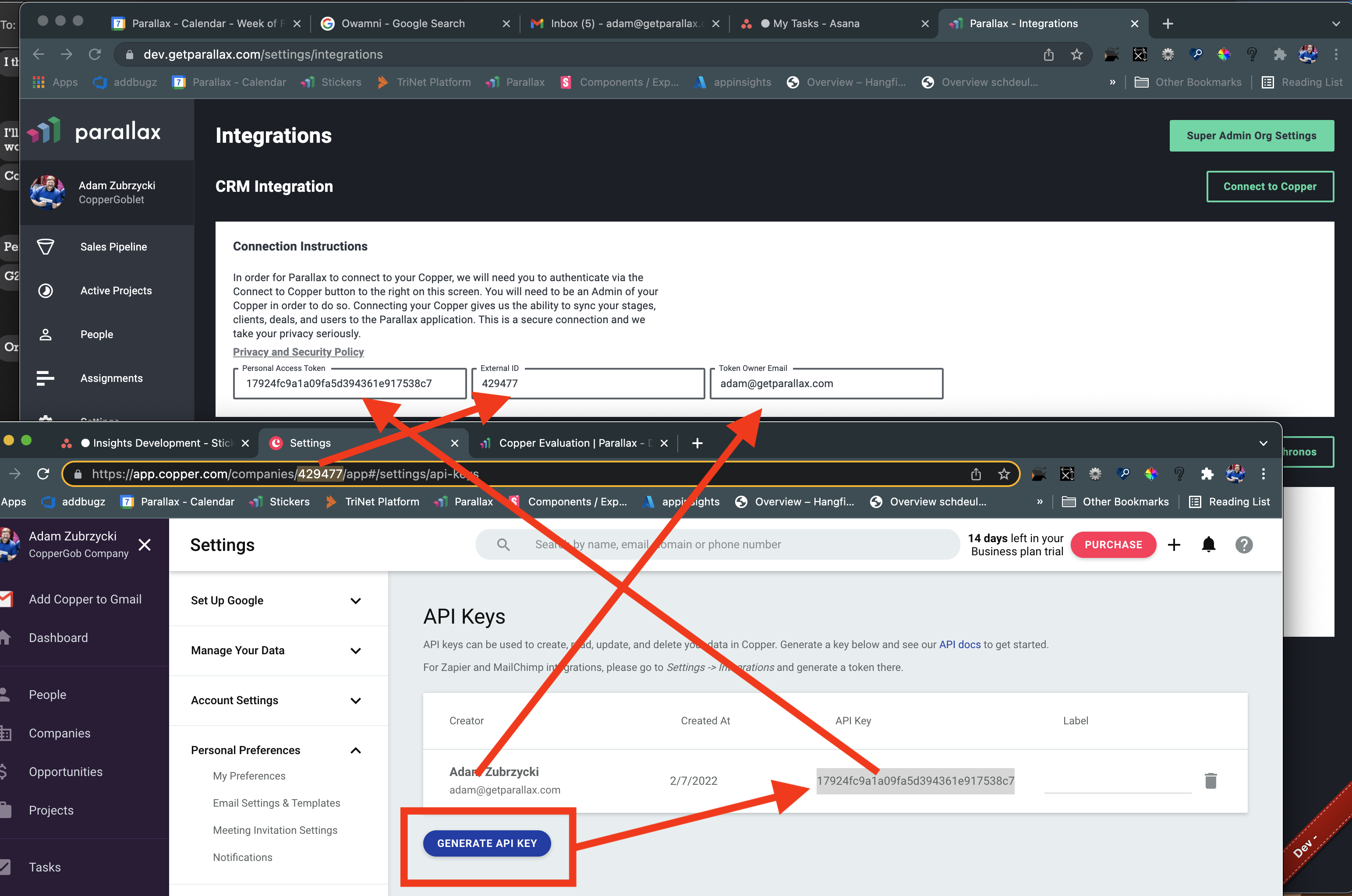
Task: Click Personal Access Token field
Action: [x=350, y=384]
